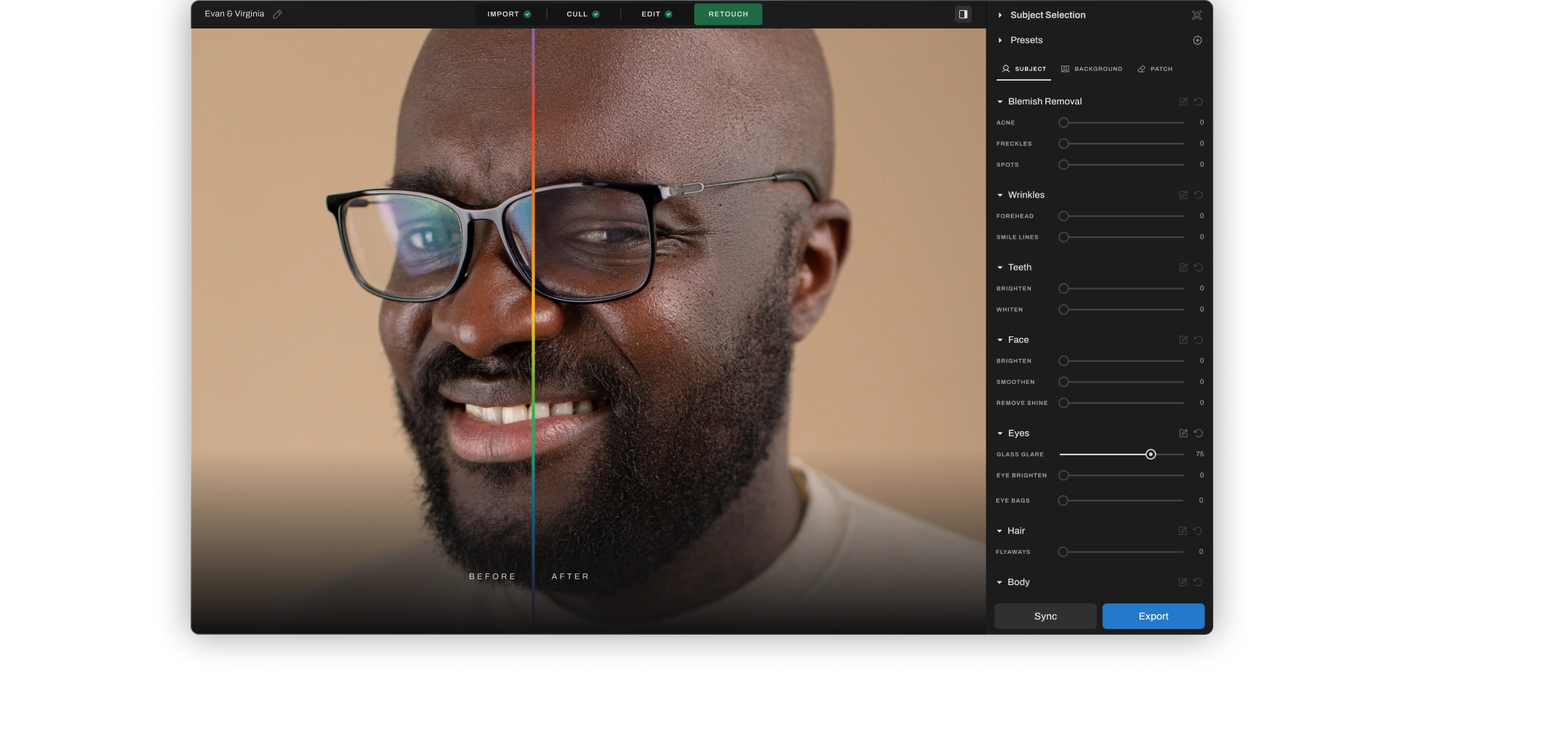Collapse the Teeth section
The image size is (1568, 742).
coord(1000,267)
